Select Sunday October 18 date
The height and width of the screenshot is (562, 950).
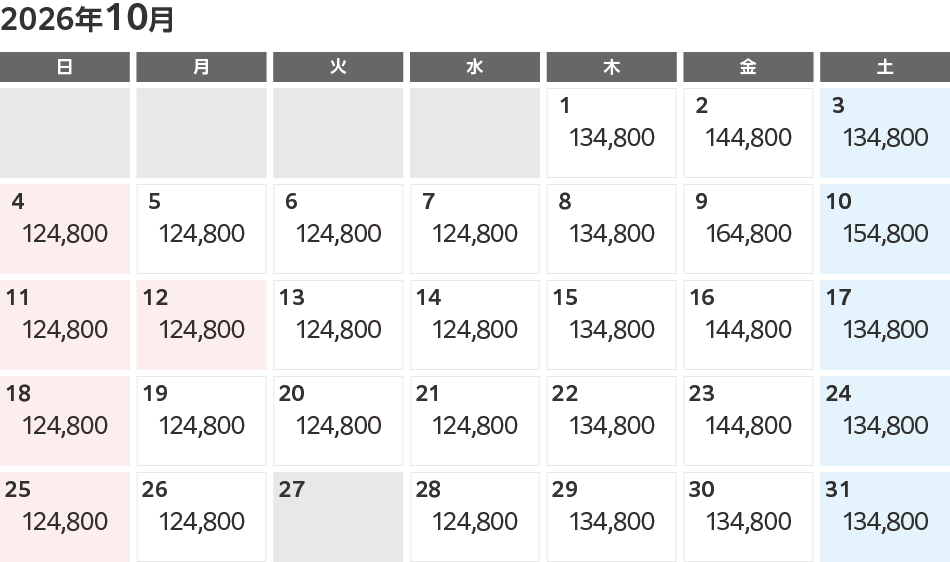65,420
